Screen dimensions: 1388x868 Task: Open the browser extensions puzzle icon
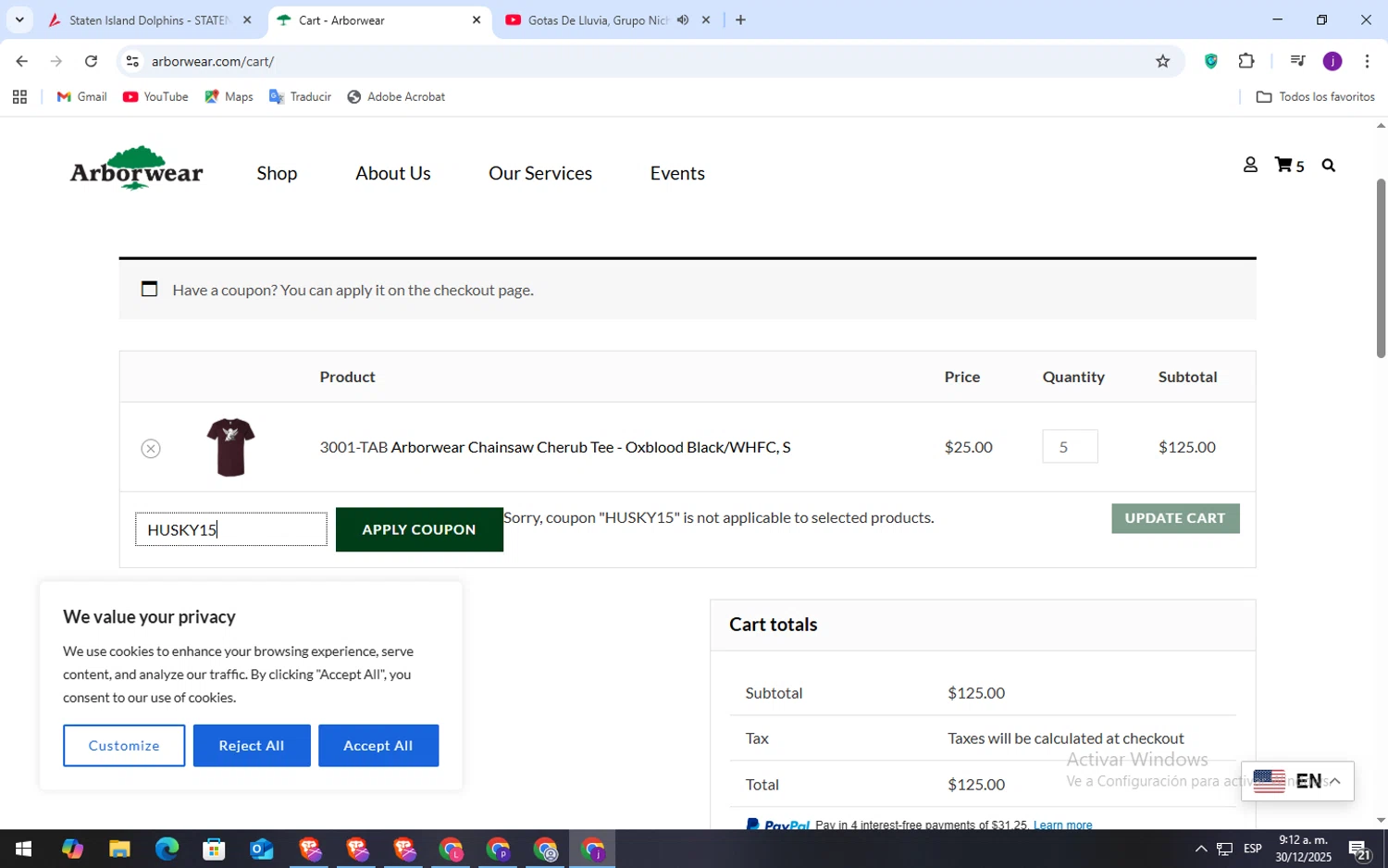[x=1246, y=61]
